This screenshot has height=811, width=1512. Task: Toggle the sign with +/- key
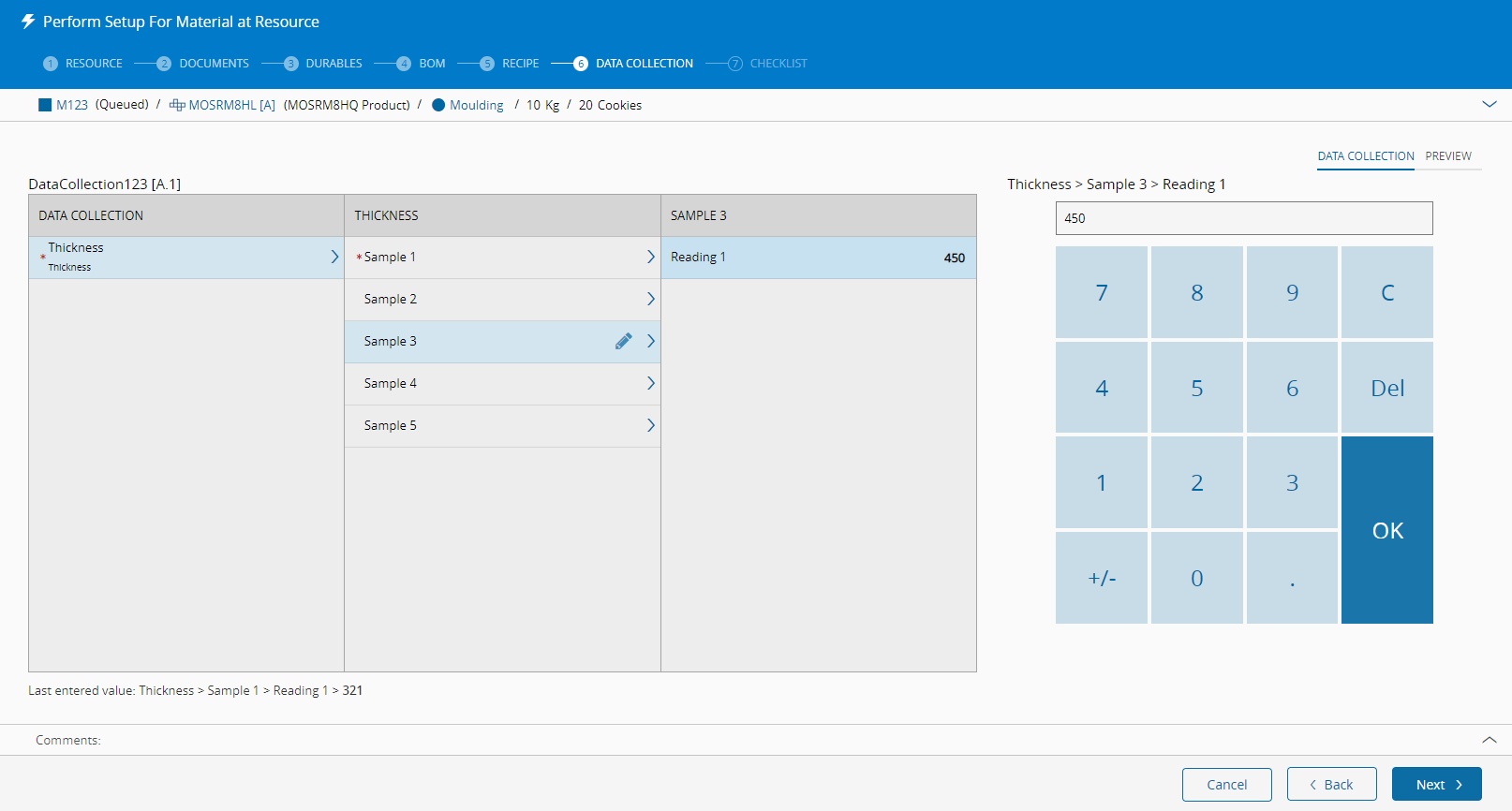1102,578
